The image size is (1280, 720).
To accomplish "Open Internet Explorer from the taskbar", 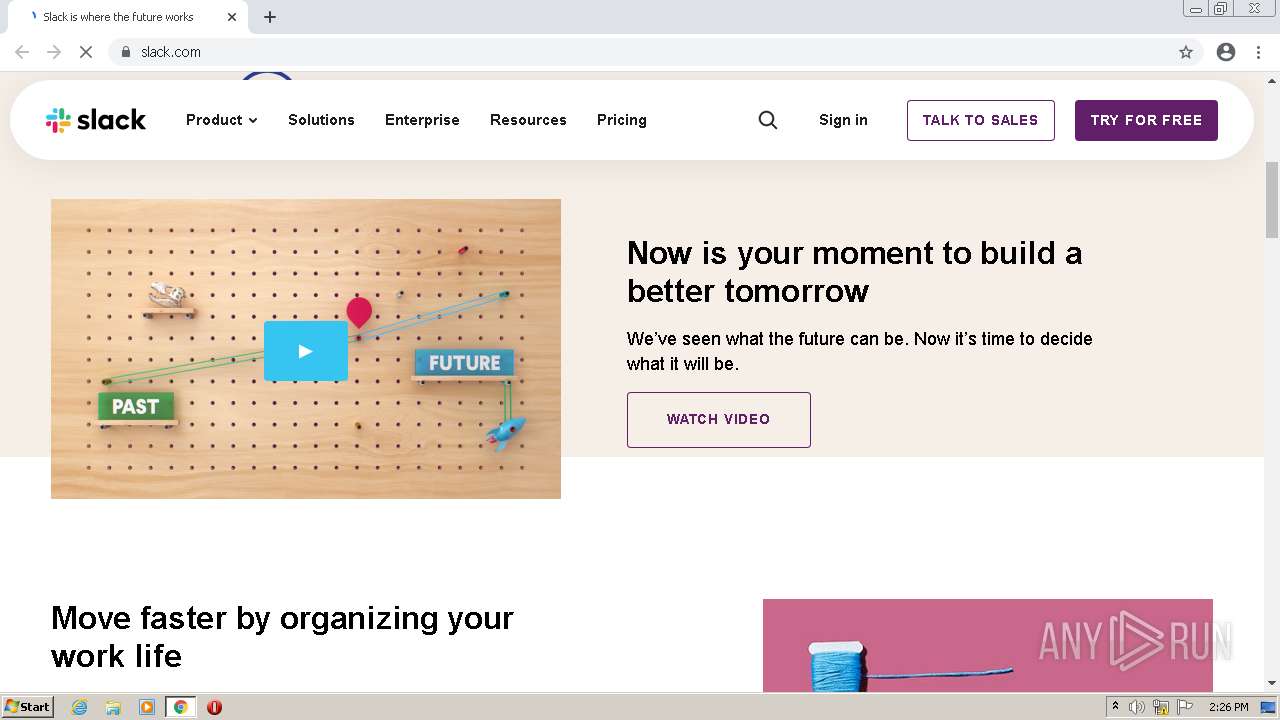I will 80,707.
